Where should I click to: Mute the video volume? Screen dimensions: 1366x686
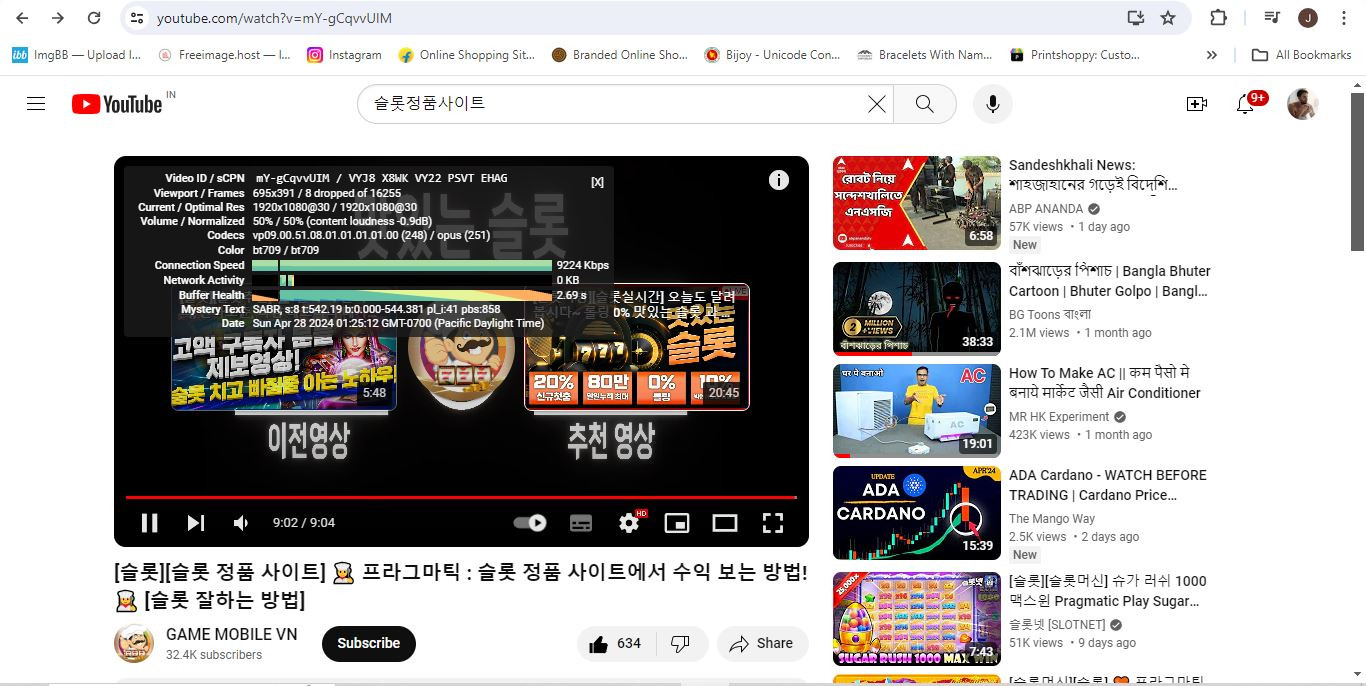[x=241, y=523]
